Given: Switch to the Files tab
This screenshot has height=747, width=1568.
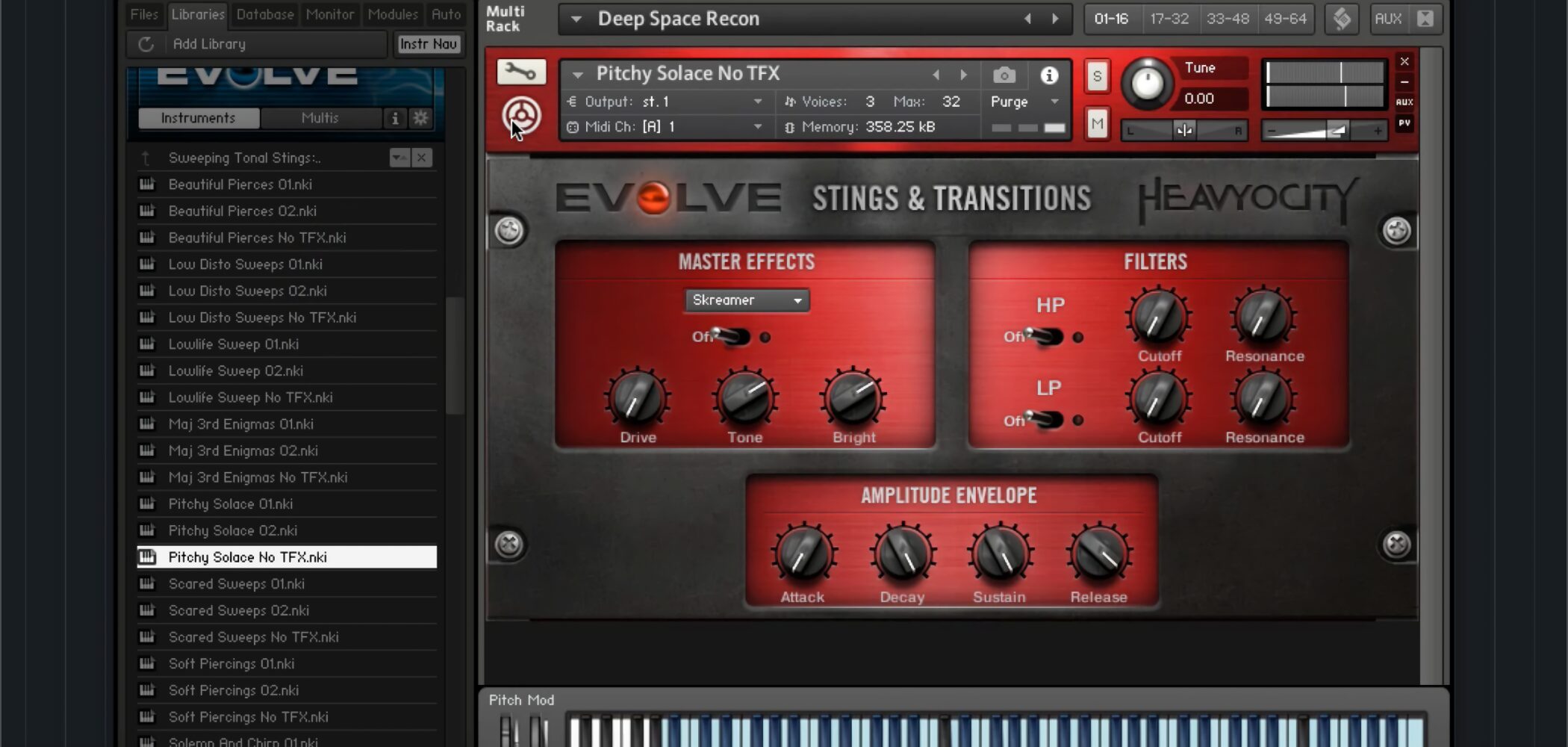Looking at the screenshot, I should point(144,14).
